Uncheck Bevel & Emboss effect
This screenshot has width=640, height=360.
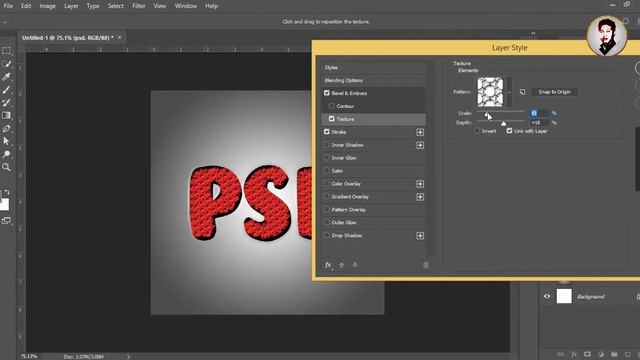click(x=327, y=93)
